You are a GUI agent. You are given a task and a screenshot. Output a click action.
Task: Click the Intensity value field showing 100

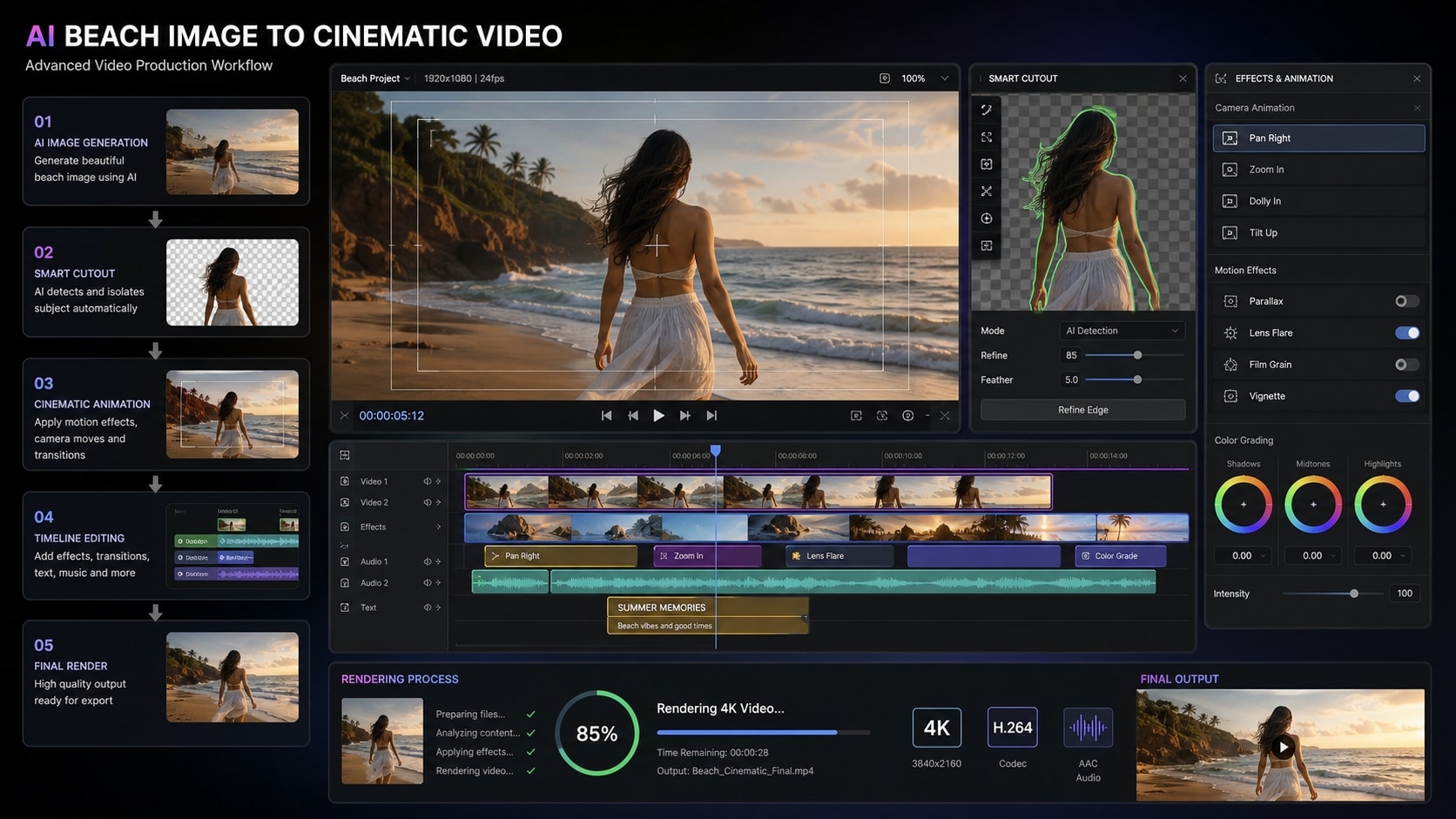1405,594
